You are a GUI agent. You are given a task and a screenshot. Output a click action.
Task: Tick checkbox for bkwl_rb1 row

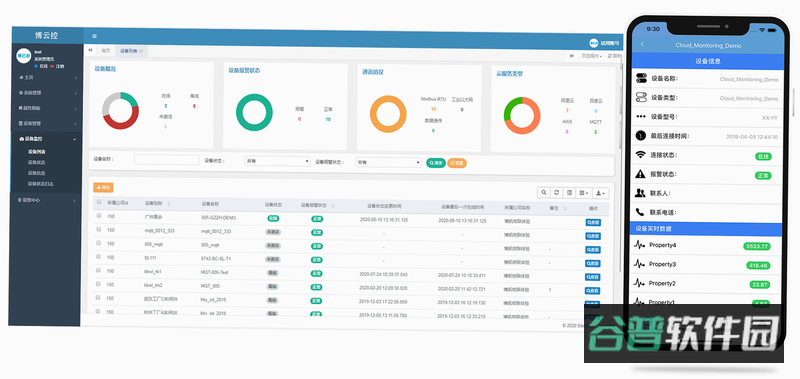[x=97, y=270]
